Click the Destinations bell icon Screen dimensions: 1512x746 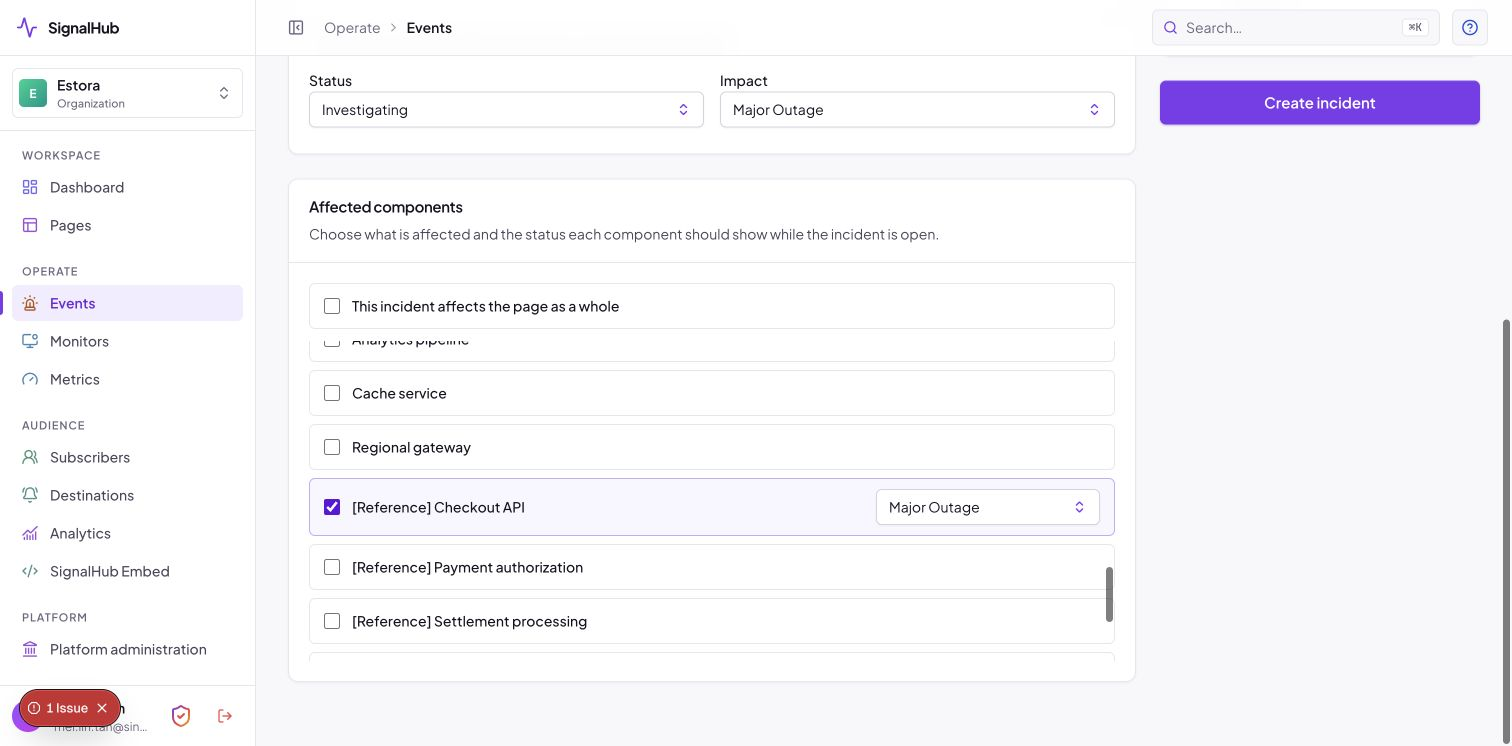pyautogui.click(x=30, y=495)
